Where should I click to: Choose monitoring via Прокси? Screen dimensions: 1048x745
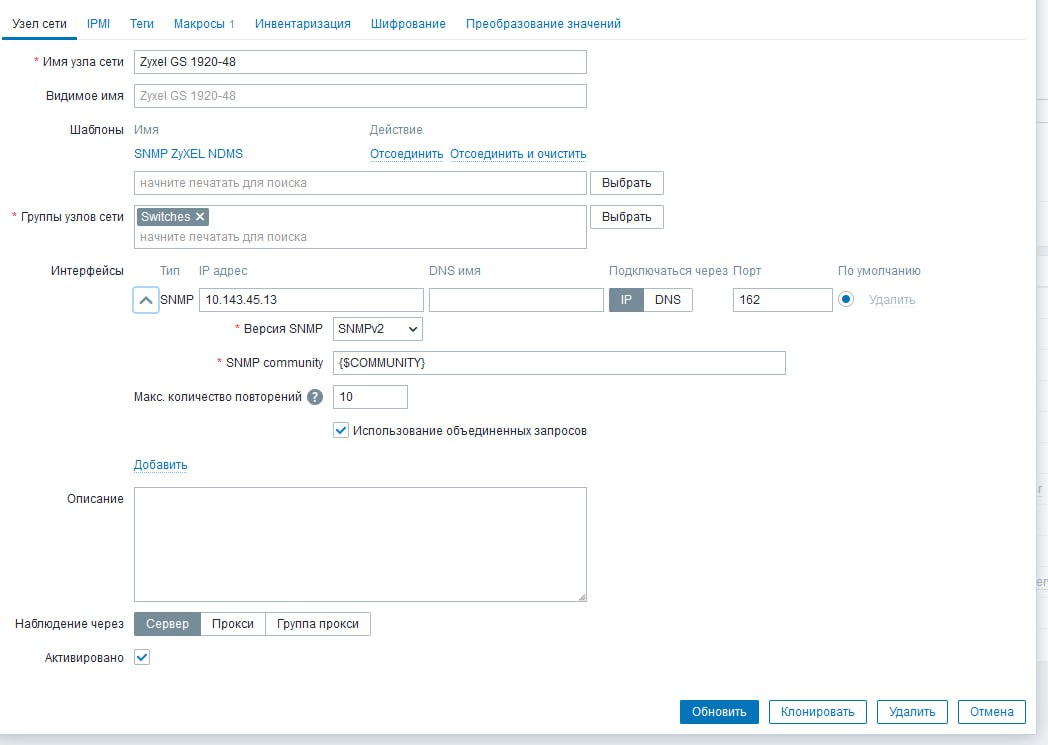point(233,623)
